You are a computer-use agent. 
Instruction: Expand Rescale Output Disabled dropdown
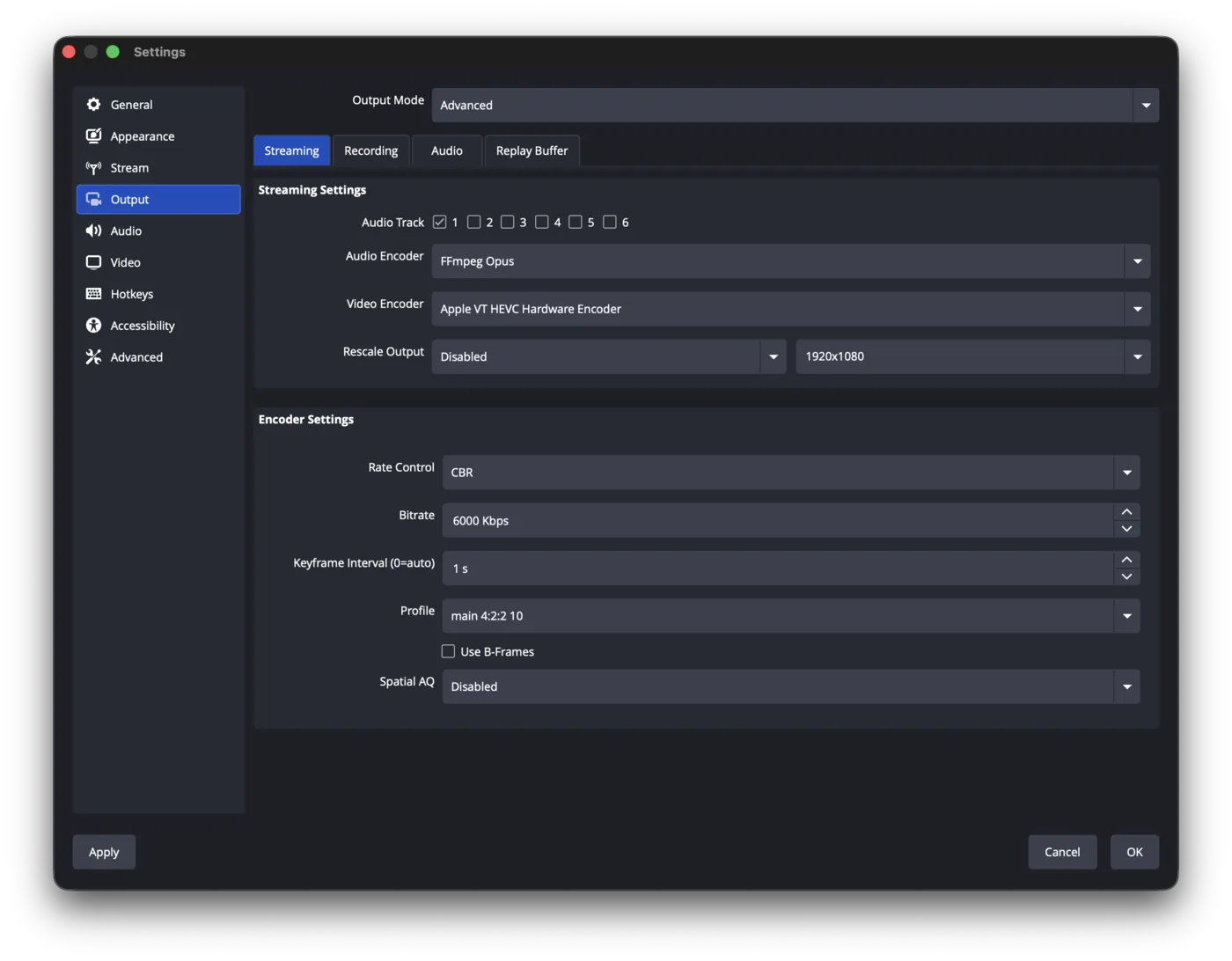coord(608,356)
